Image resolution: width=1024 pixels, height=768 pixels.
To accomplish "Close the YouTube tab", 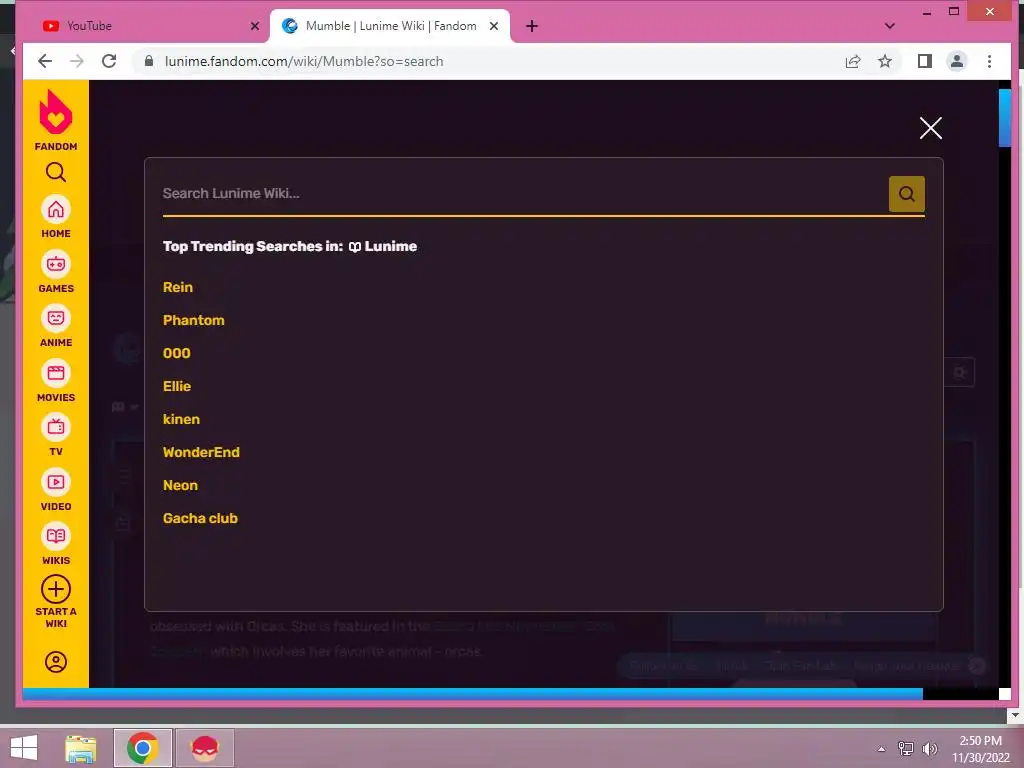I will 255,26.
